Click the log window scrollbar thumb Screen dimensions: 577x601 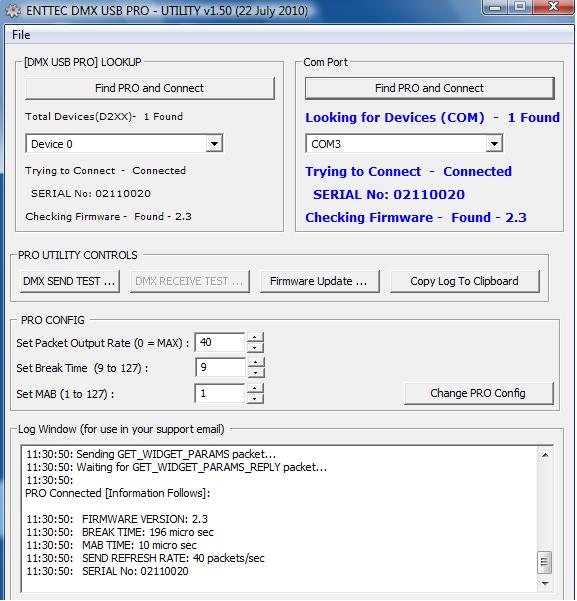(x=545, y=562)
